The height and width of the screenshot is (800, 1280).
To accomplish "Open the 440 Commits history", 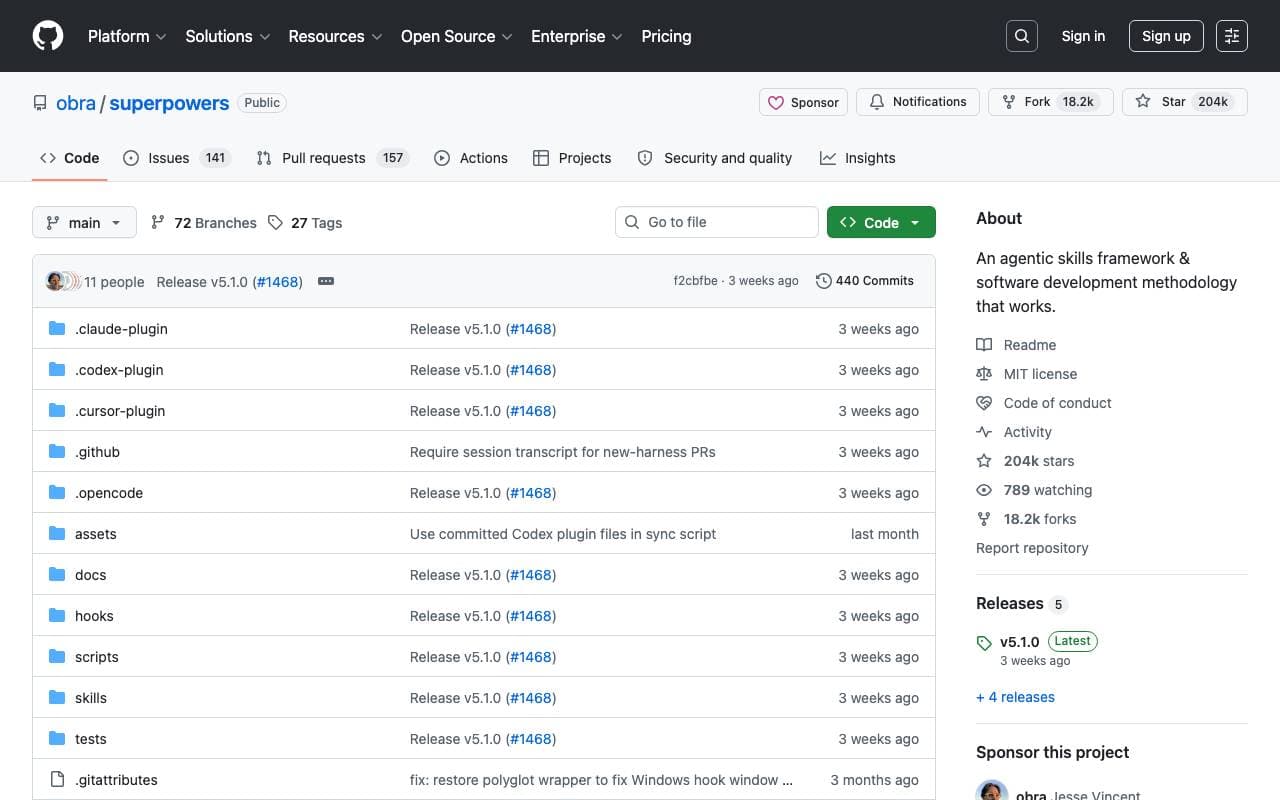I will tap(865, 281).
